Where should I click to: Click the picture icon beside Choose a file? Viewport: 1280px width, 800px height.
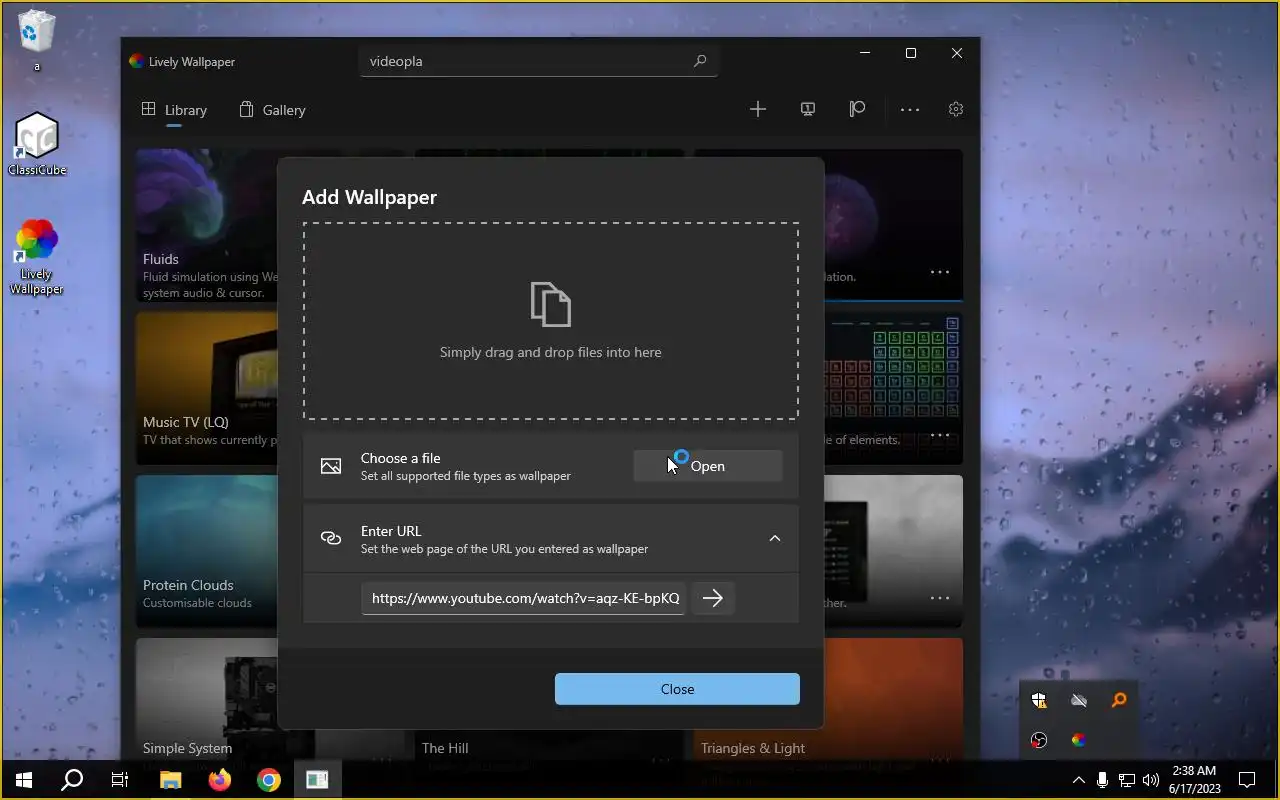(x=331, y=466)
